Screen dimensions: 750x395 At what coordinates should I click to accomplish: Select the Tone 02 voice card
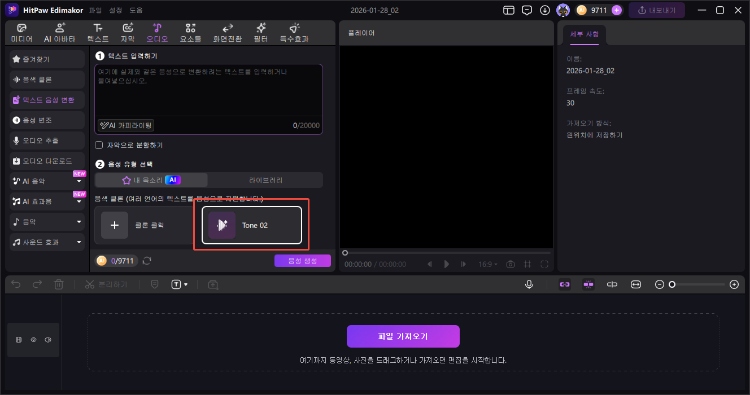click(x=252, y=225)
